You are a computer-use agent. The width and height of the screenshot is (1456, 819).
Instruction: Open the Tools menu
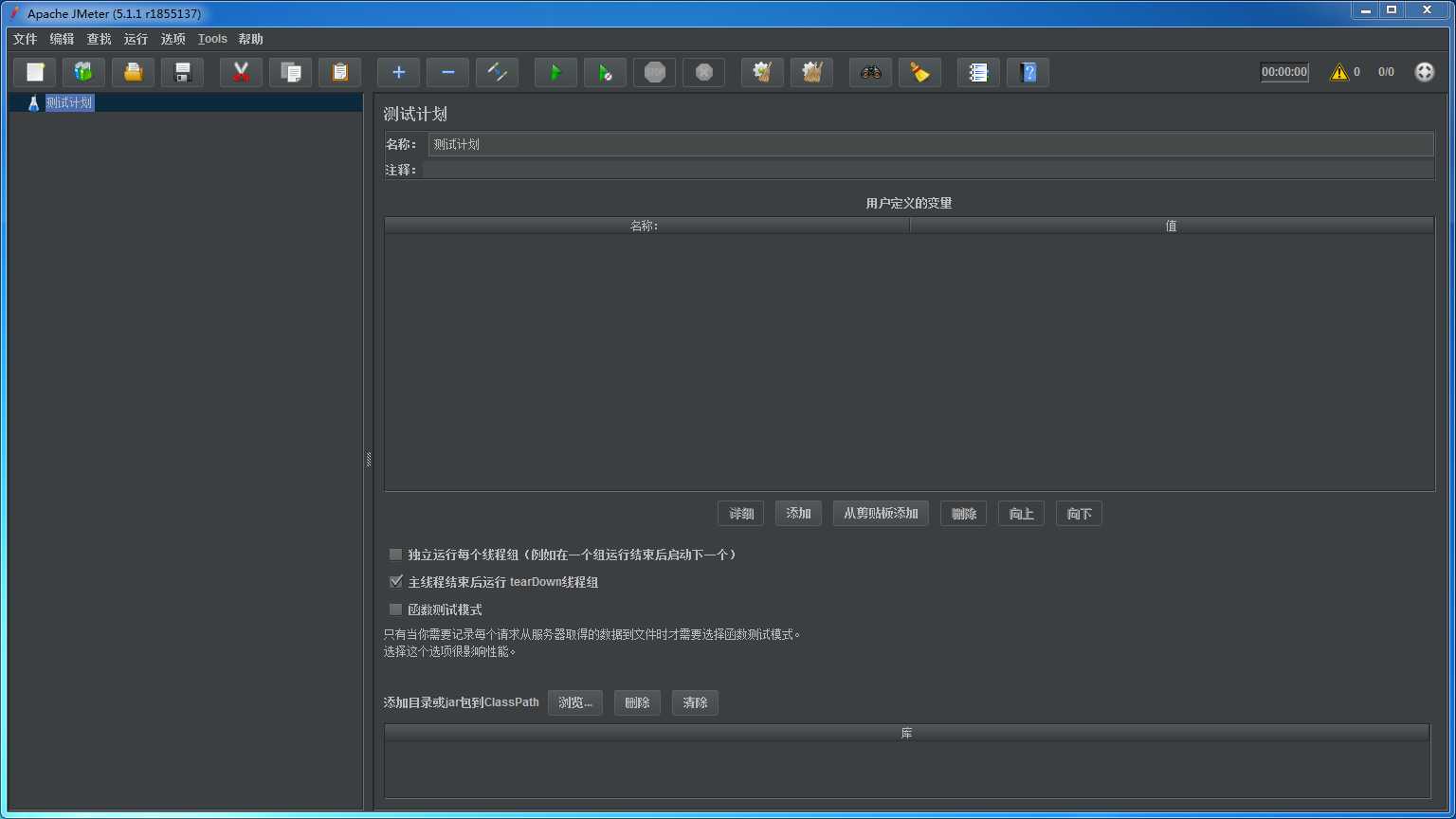tap(212, 39)
